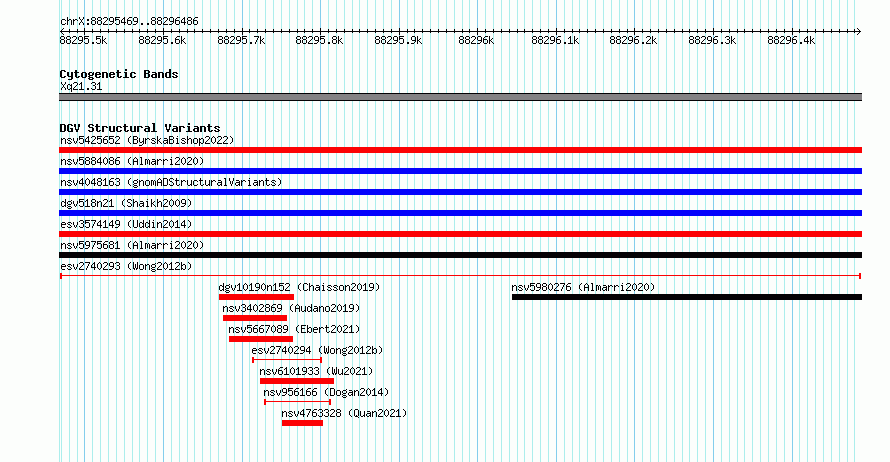Click the DGV Structural Variants track title
This screenshot has width=890, height=462.
[x=140, y=128]
